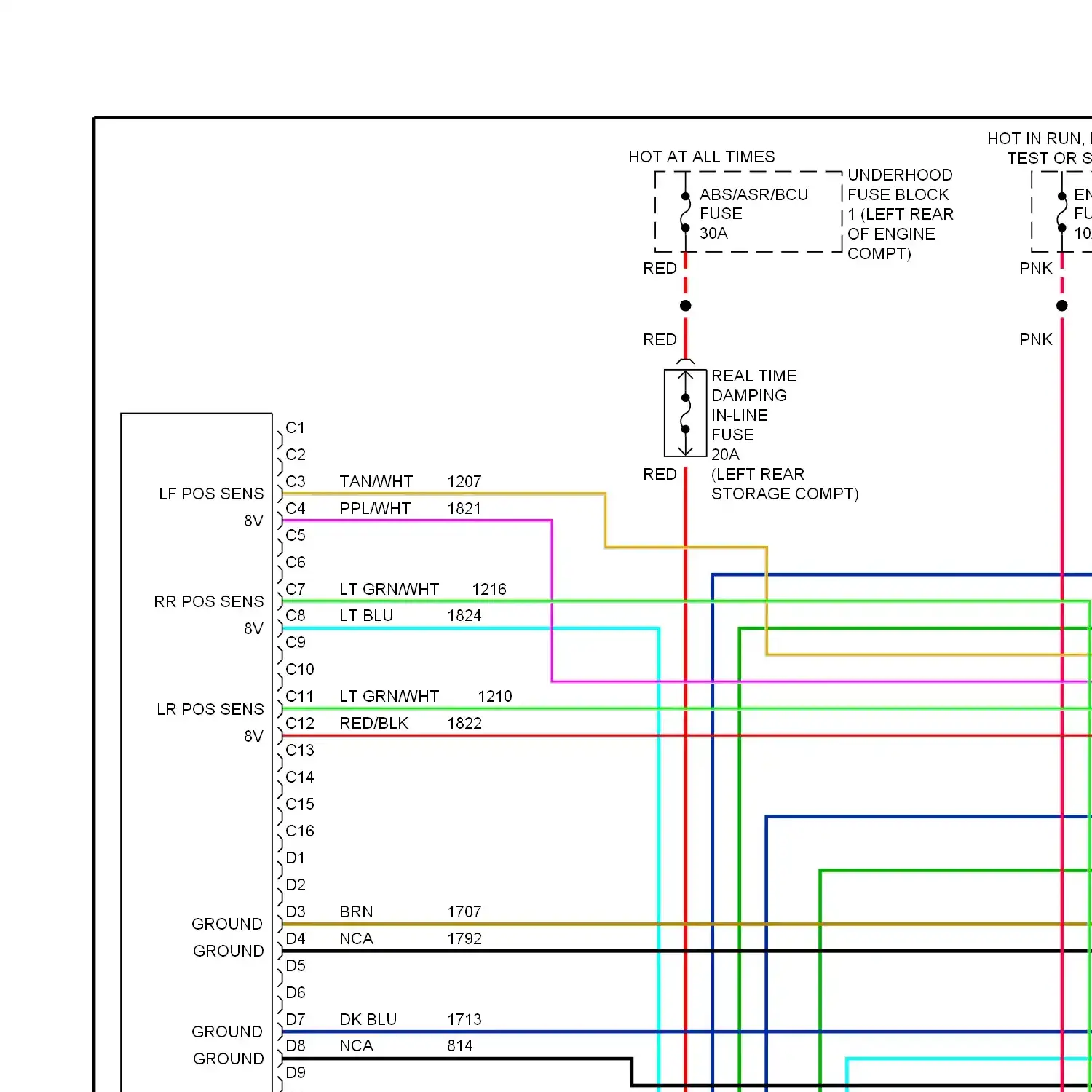Select circuit number '1822'
1092x1092 pixels.
(464, 724)
